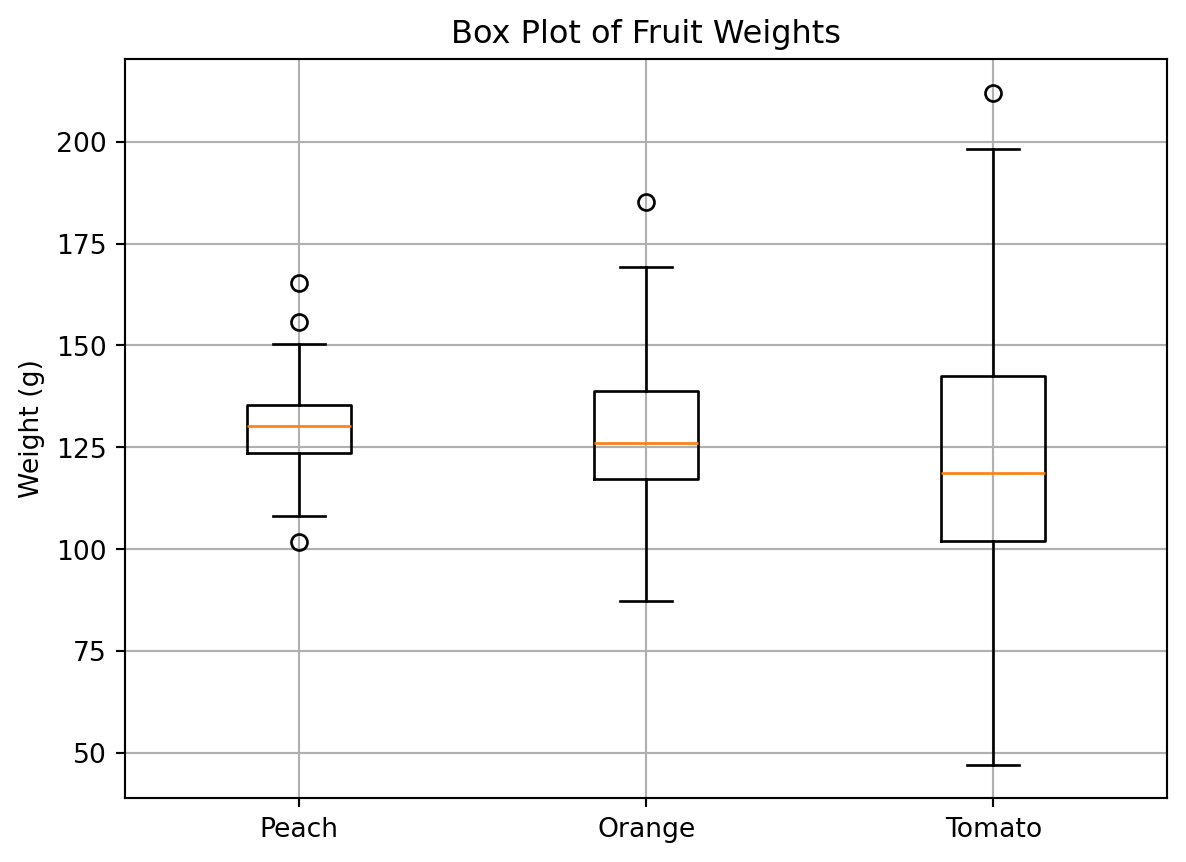Image resolution: width=1186 pixels, height=862 pixels.
Task: Select the Tomato x-axis label
Action: (993, 828)
